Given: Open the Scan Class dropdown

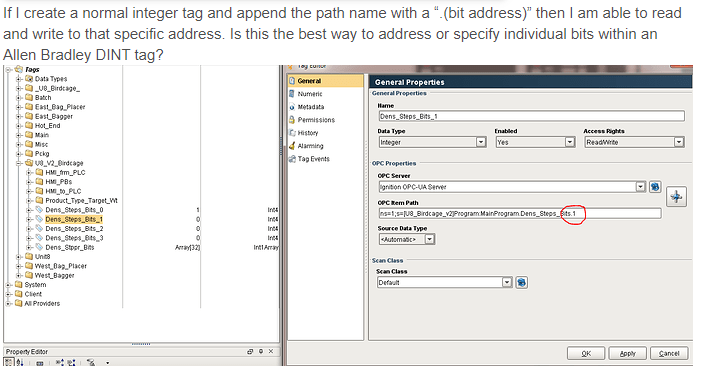Looking at the screenshot, I should click(x=507, y=283).
